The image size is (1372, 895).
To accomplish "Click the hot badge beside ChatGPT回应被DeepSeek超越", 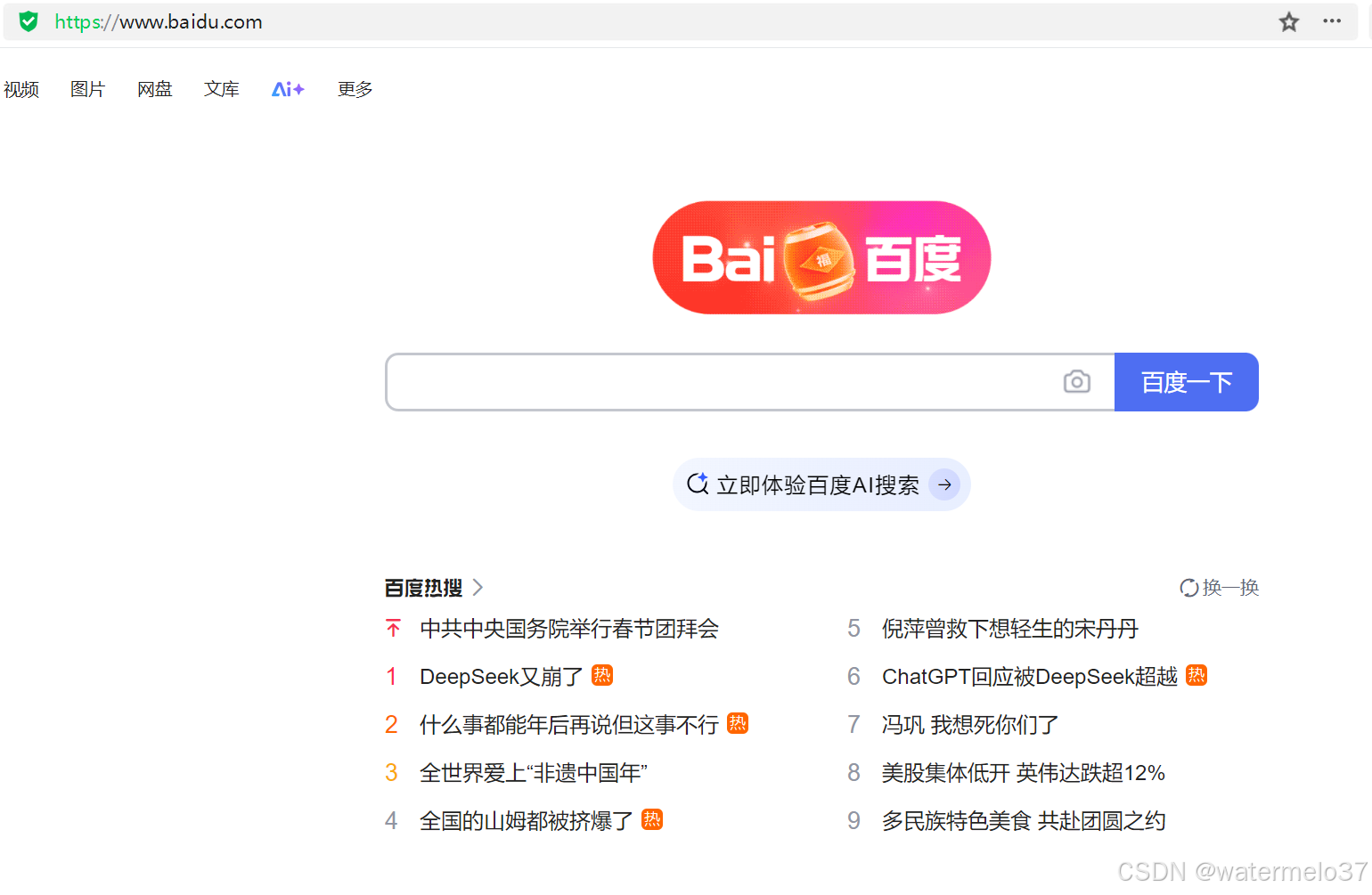I will (1196, 675).
